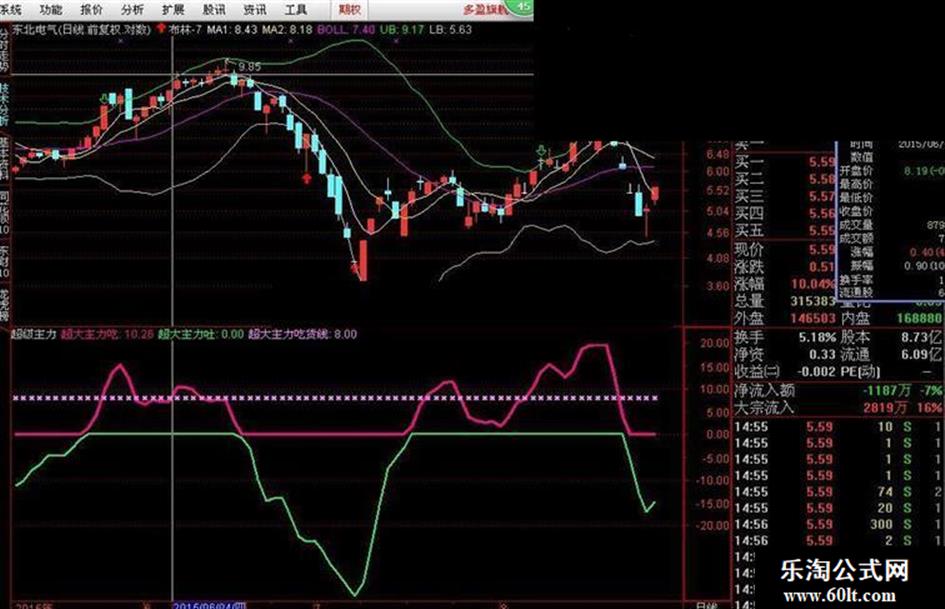Image resolution: width=945 pixels, height=609 pixels.
Task: Click the 超大主力吃: 10.28 label
Action: pos(107,333)
